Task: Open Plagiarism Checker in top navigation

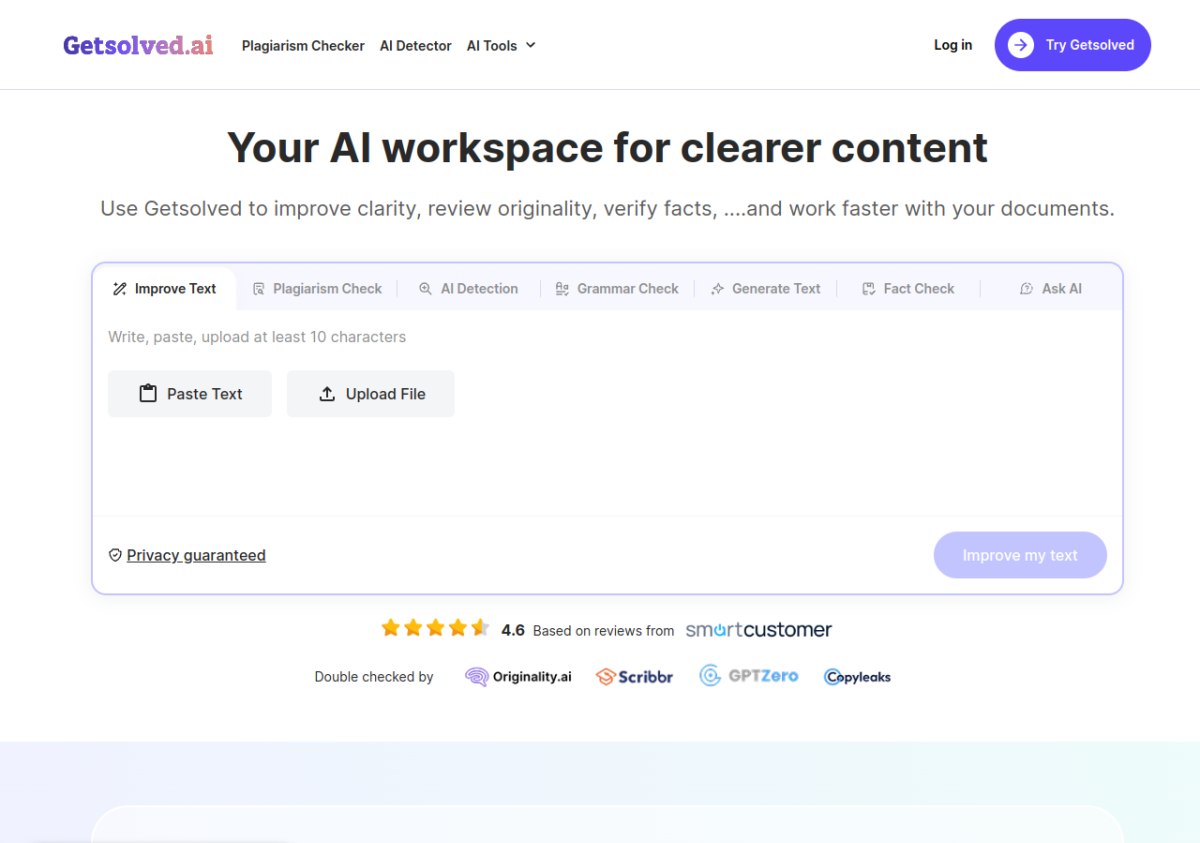Action: (303, 46)
